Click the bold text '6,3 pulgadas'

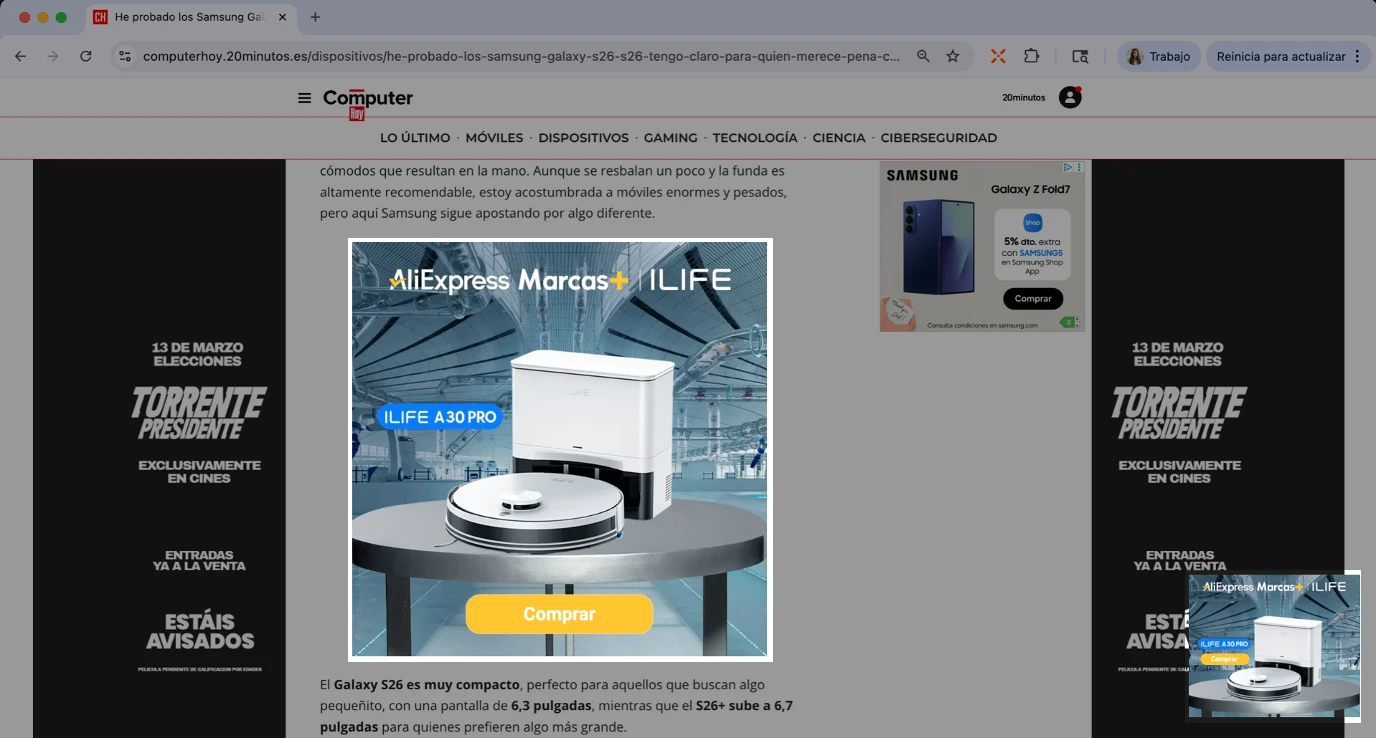553,706
